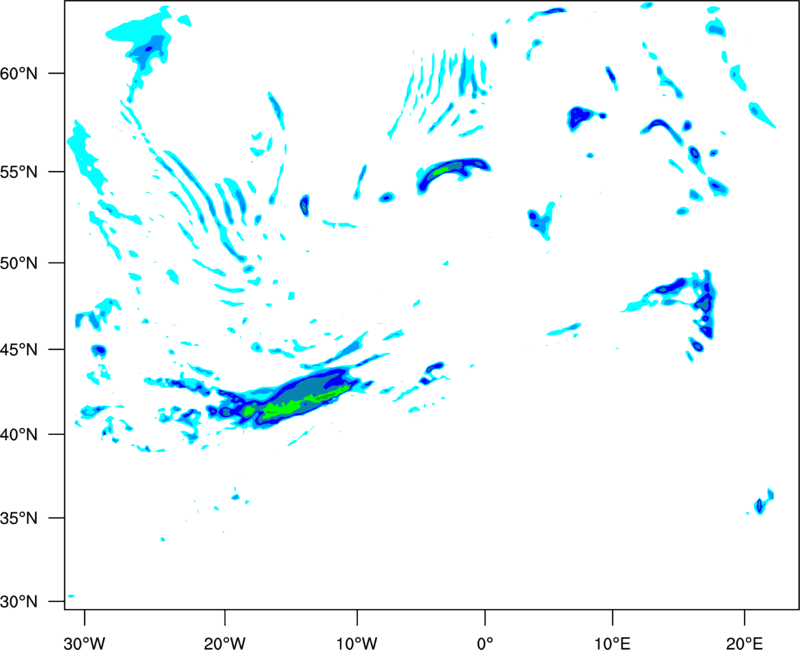The height and width of the screenshot is (650, 800).
Task: Click the 60°N latitude label
Action: pyautogui.click(x=19, y=74)
